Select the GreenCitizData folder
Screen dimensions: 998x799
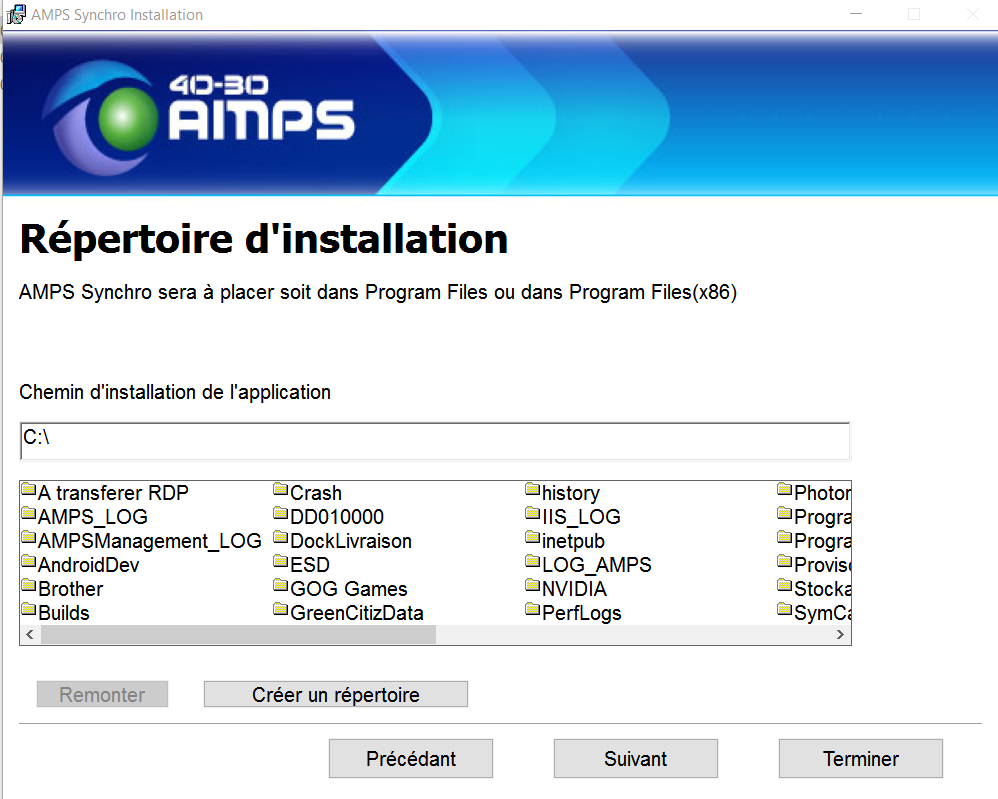[x=356, y=613]
